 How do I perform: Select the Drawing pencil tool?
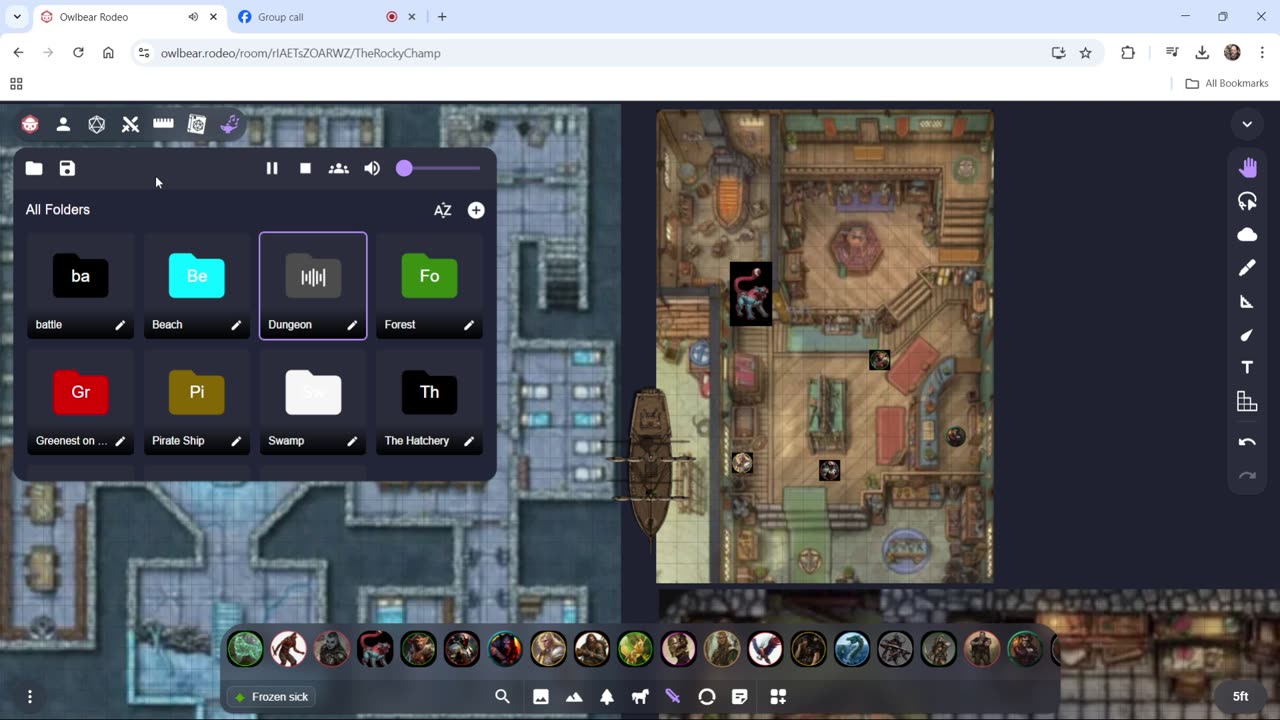point(1247,268)
